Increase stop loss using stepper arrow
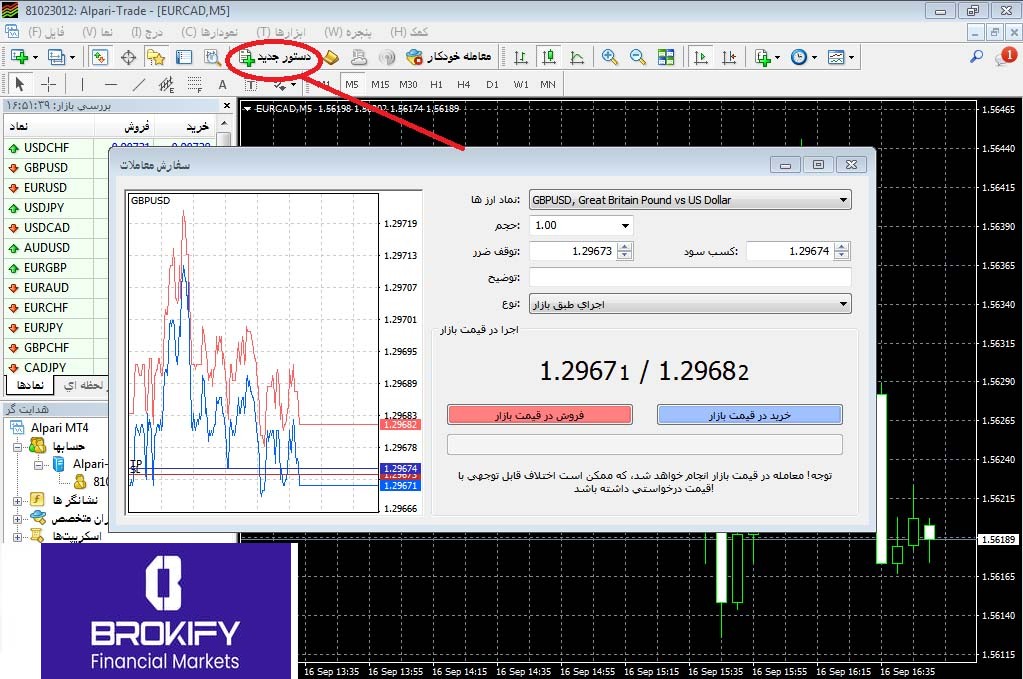 coord(623,247)
